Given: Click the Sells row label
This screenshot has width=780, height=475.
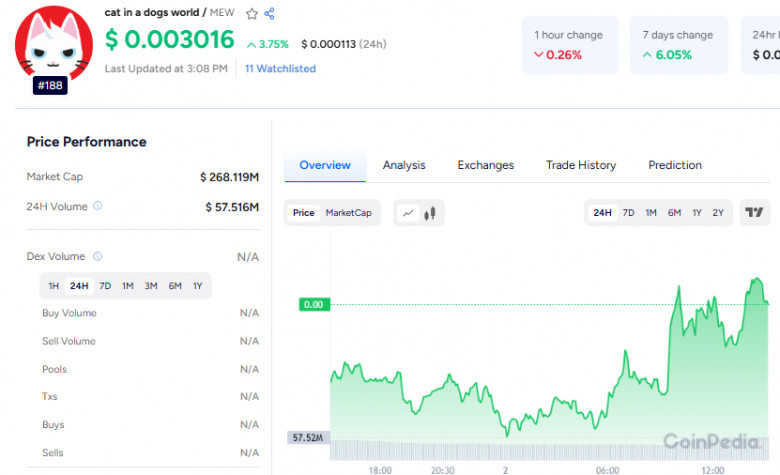Looking at the screenshot, I should click(52, 453).
